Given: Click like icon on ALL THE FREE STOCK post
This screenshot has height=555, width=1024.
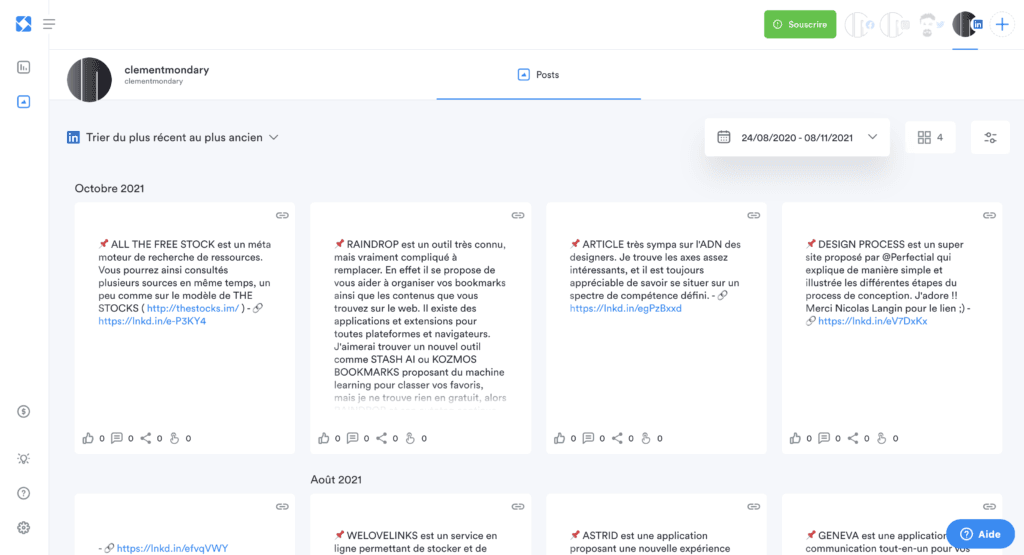Looking at the screenshot, I should 88,438.
